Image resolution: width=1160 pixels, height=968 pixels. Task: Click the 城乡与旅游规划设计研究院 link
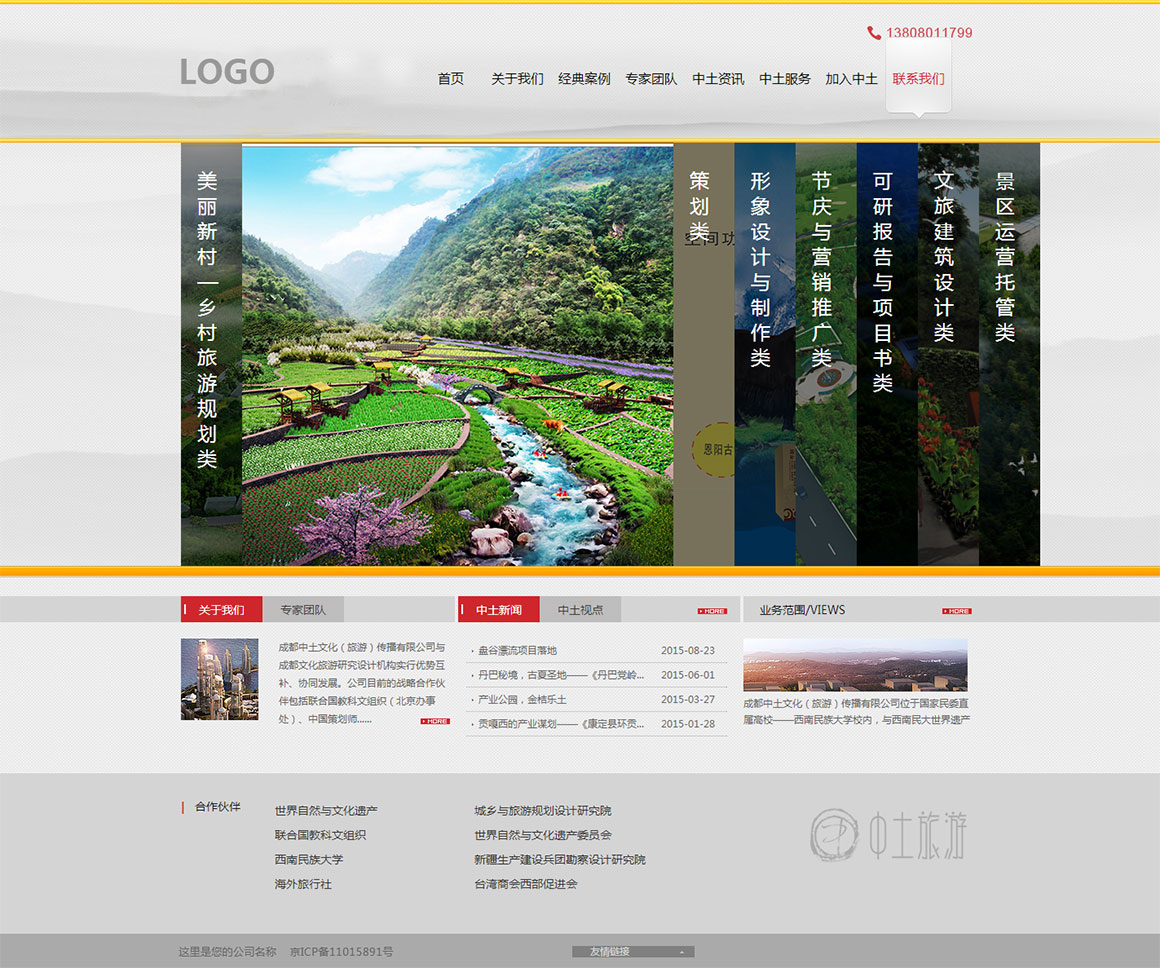click(542, 811)
